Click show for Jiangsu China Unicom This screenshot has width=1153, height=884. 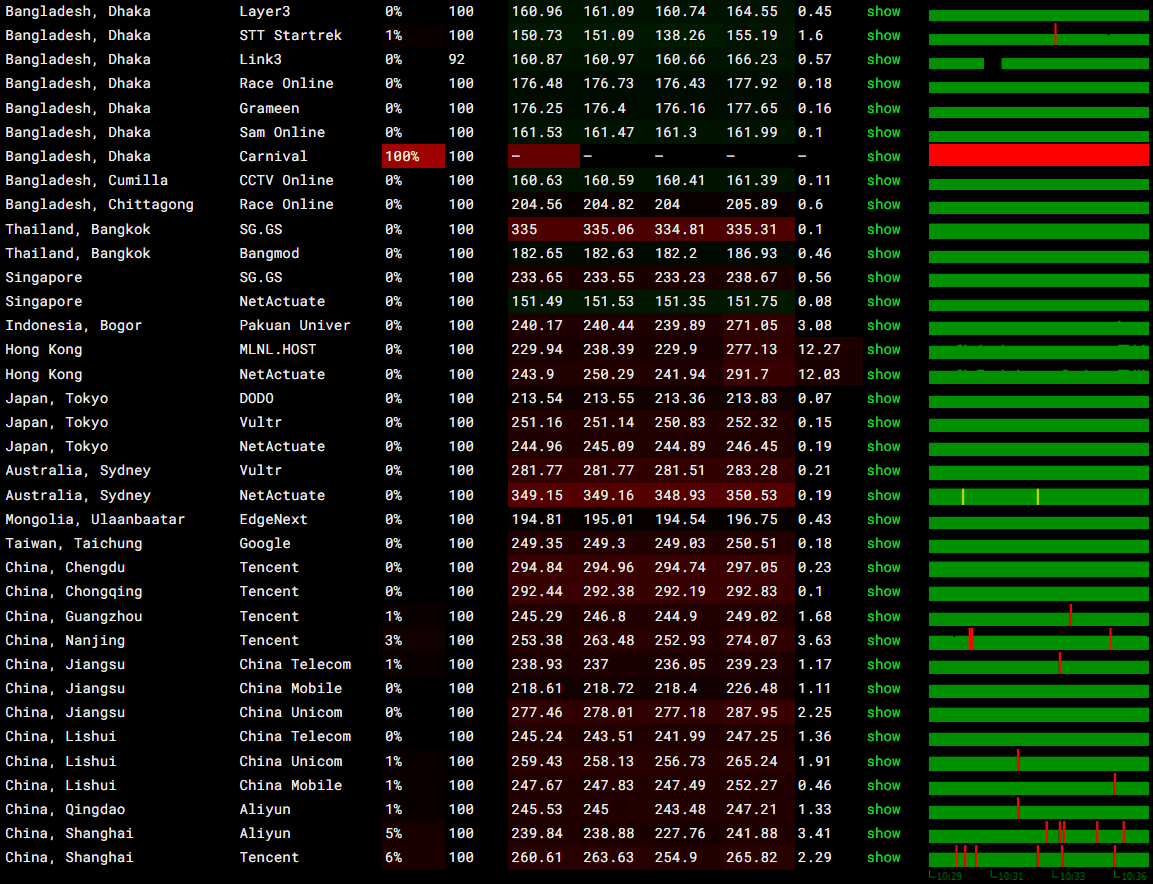883,713
